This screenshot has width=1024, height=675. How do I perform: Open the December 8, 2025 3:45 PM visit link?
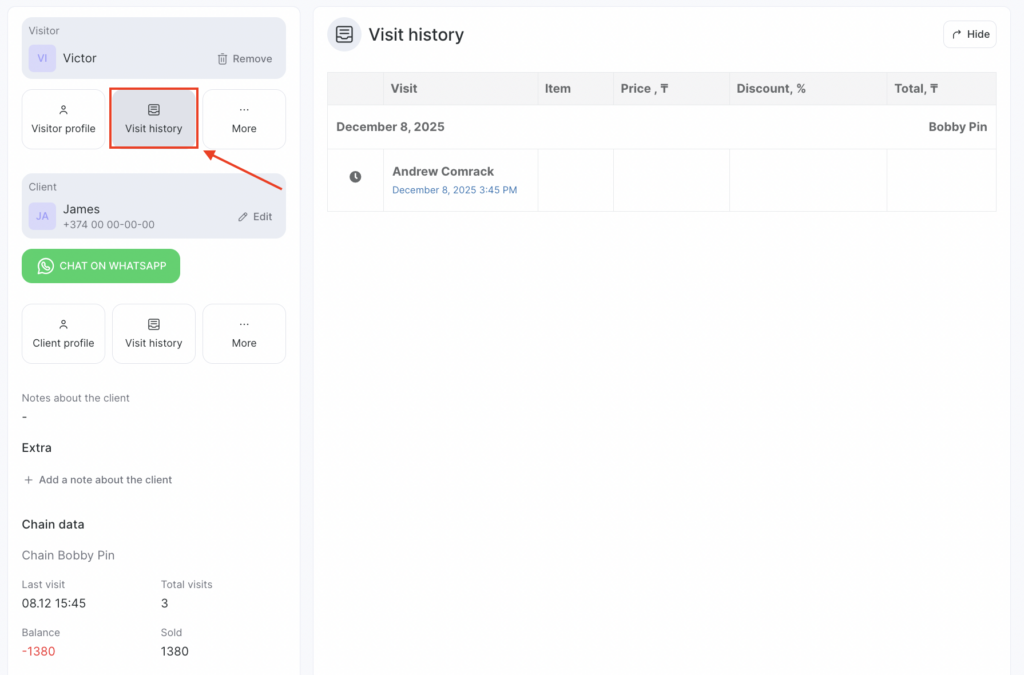tap(454, 190)
